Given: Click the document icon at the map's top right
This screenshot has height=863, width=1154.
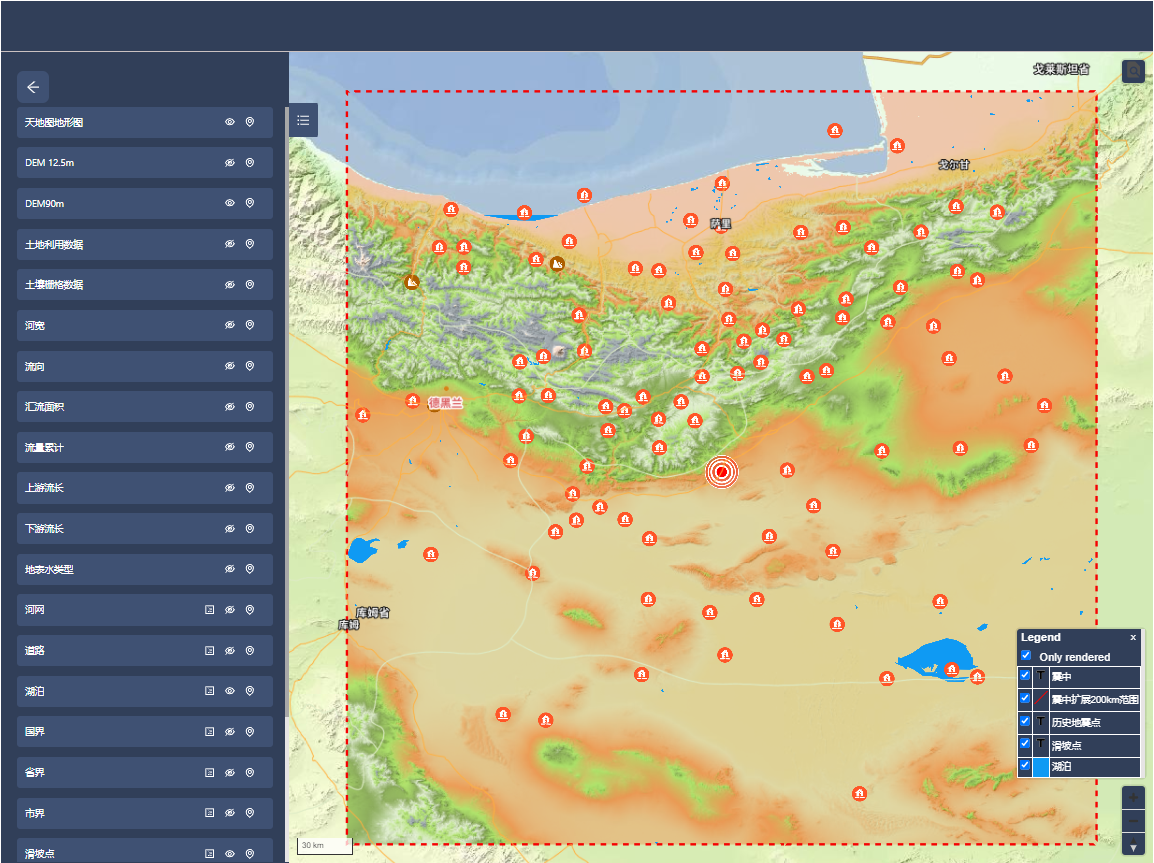Looking at the screenshot, I should [1133, 71].
